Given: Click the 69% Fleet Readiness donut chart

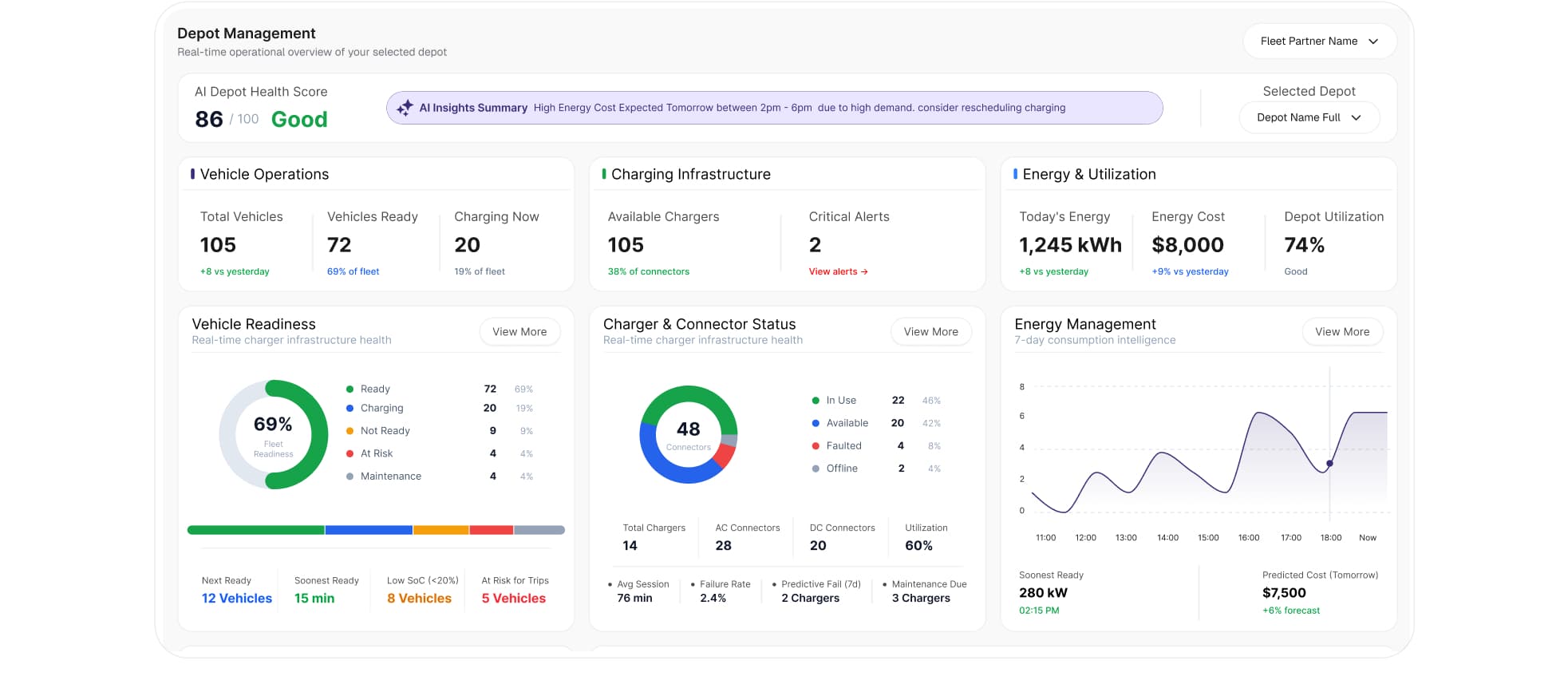Looking at the screenshot, I should click(x=274, y=434).
